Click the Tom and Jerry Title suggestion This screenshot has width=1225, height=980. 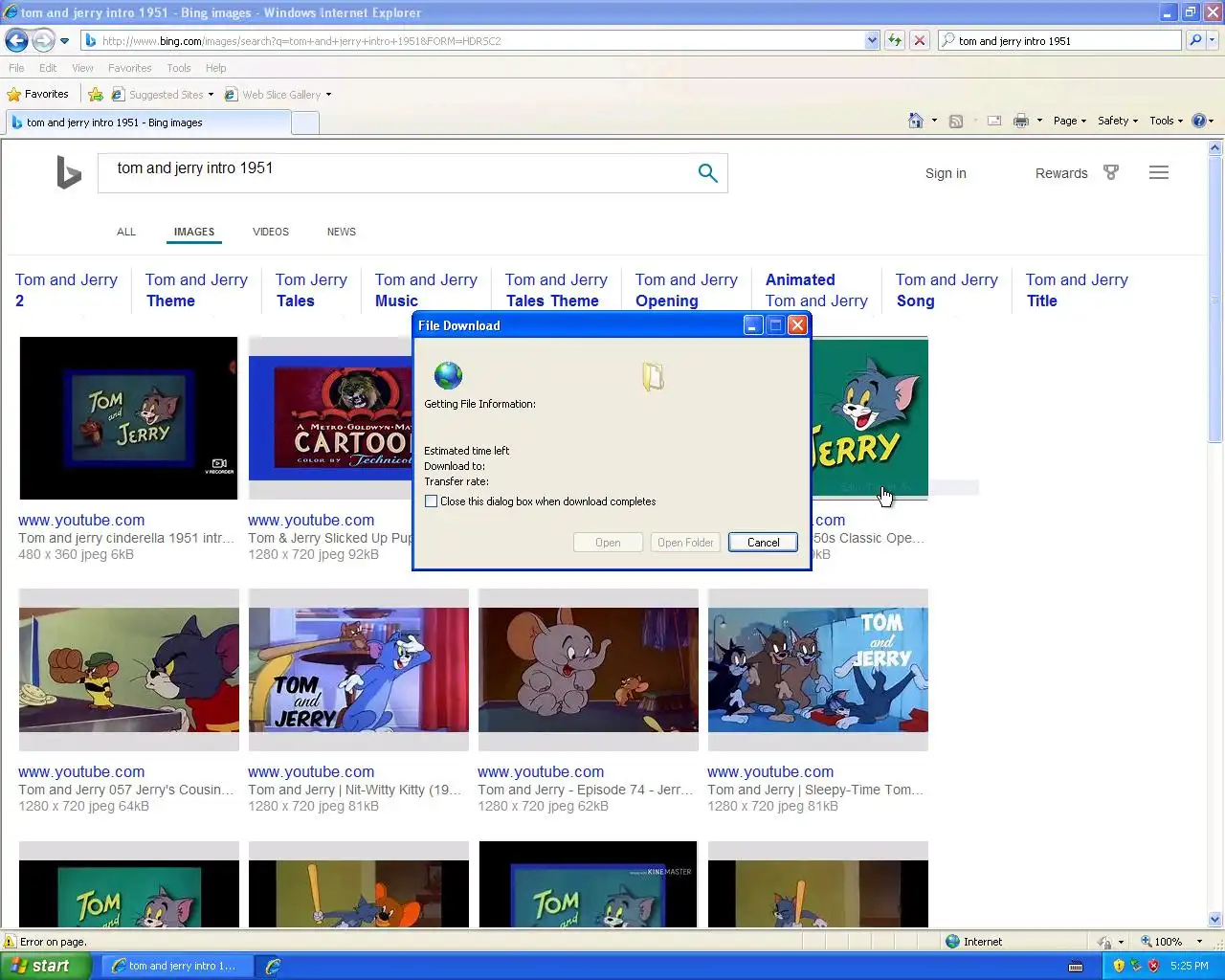(x=1077, y=290)
